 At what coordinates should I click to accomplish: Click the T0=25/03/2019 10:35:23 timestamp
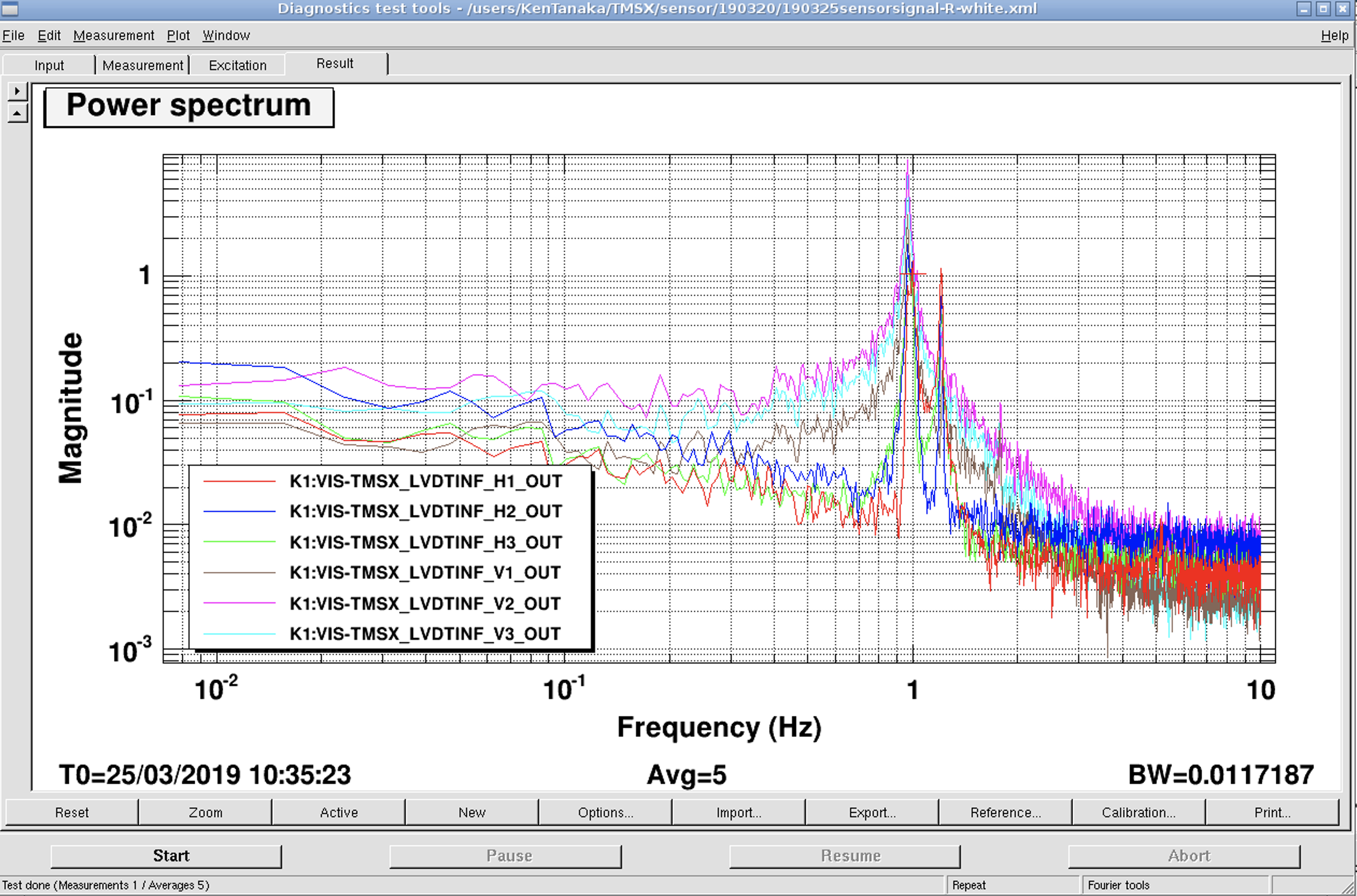(x=205, y=775)
